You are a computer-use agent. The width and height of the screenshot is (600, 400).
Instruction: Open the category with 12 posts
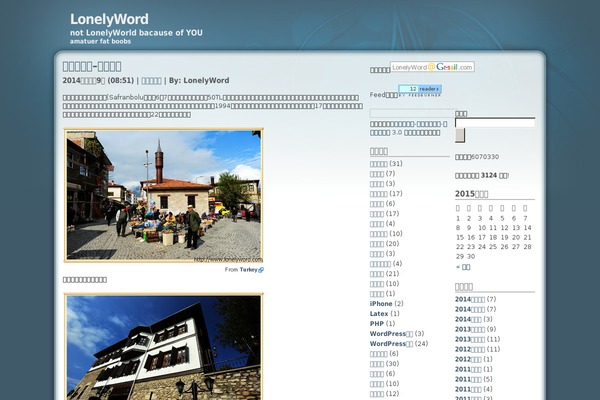coord(377,393)
